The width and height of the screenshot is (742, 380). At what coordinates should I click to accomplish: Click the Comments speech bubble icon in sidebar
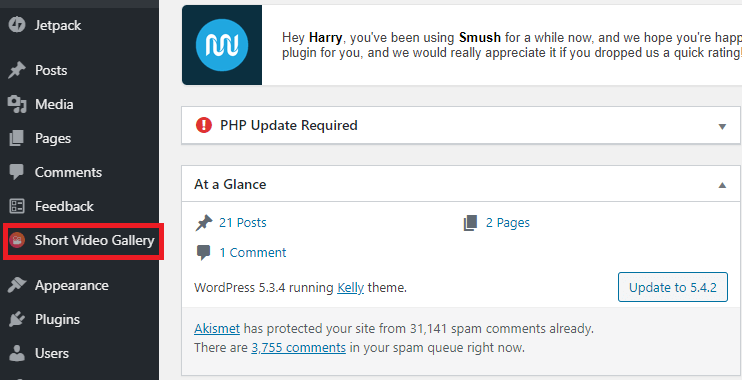pyautogui.click(x=17, y=172)
